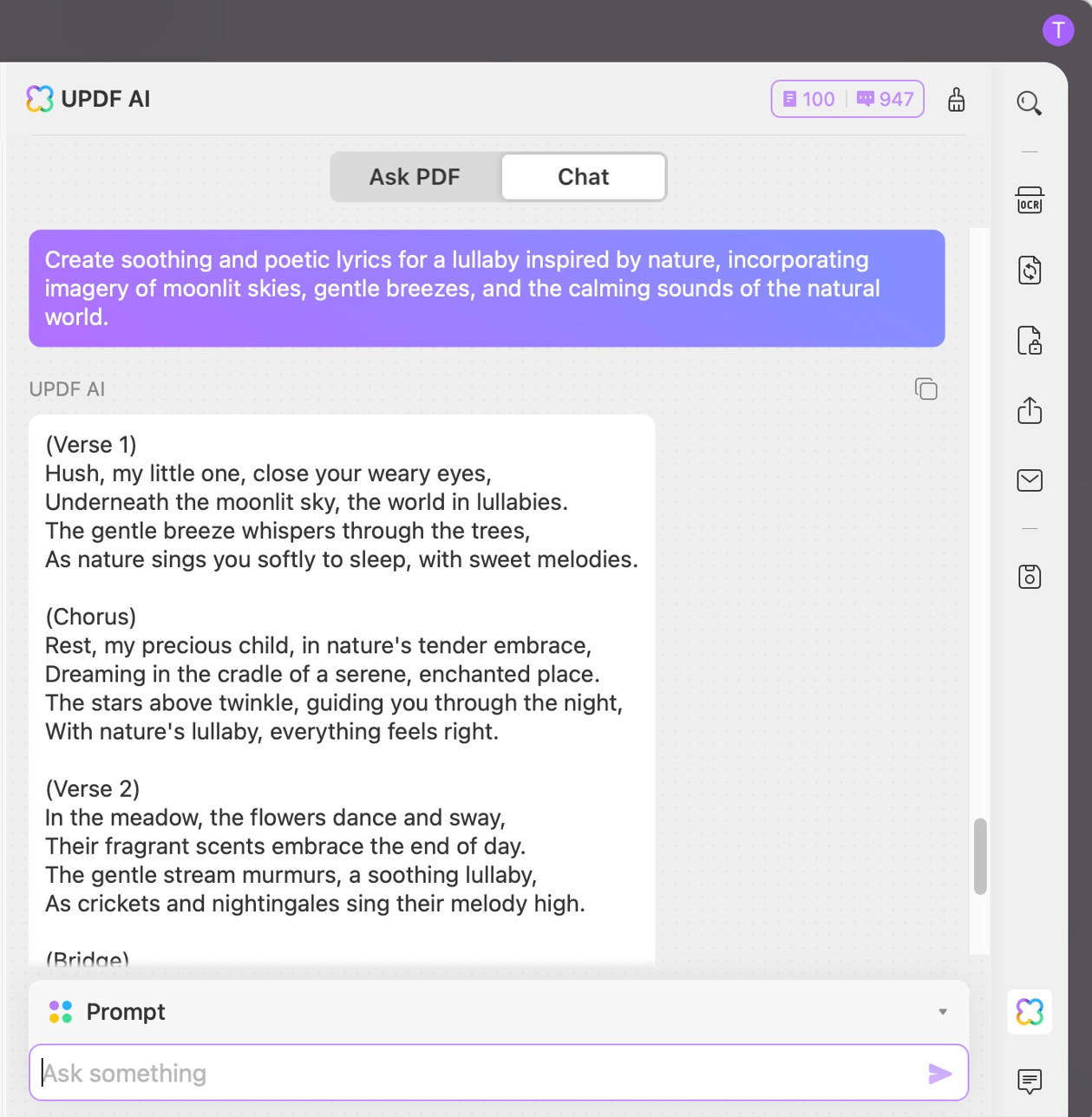Select the OCR text recognition tool
1092x1117 pixels.
pos(1030,200)
